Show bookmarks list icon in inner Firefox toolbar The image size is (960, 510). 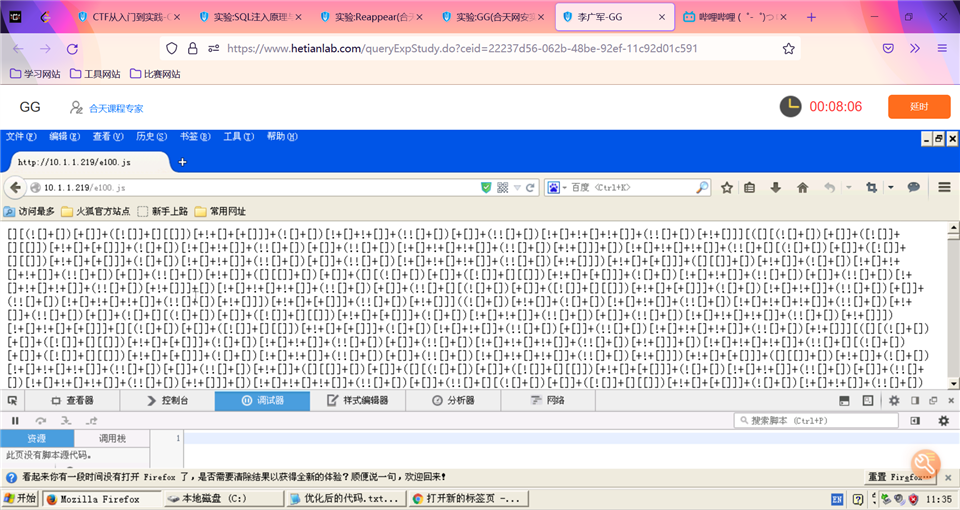pyautogui.click(x=749, y=187)
